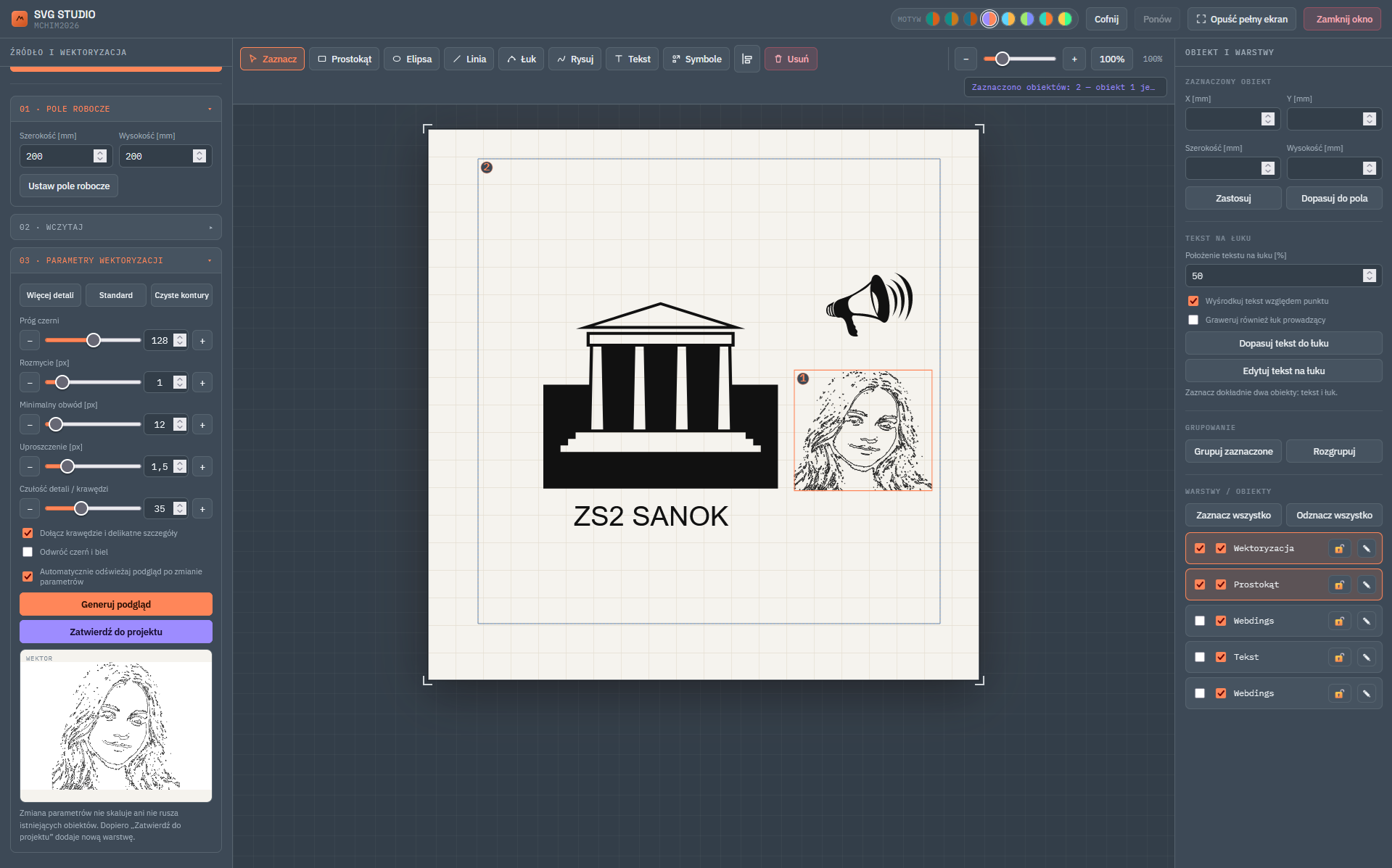Click the lock icon on the Wektoryzacja layer
The height and width of the screenshot is (868, 1392).
pos(1339,548)
